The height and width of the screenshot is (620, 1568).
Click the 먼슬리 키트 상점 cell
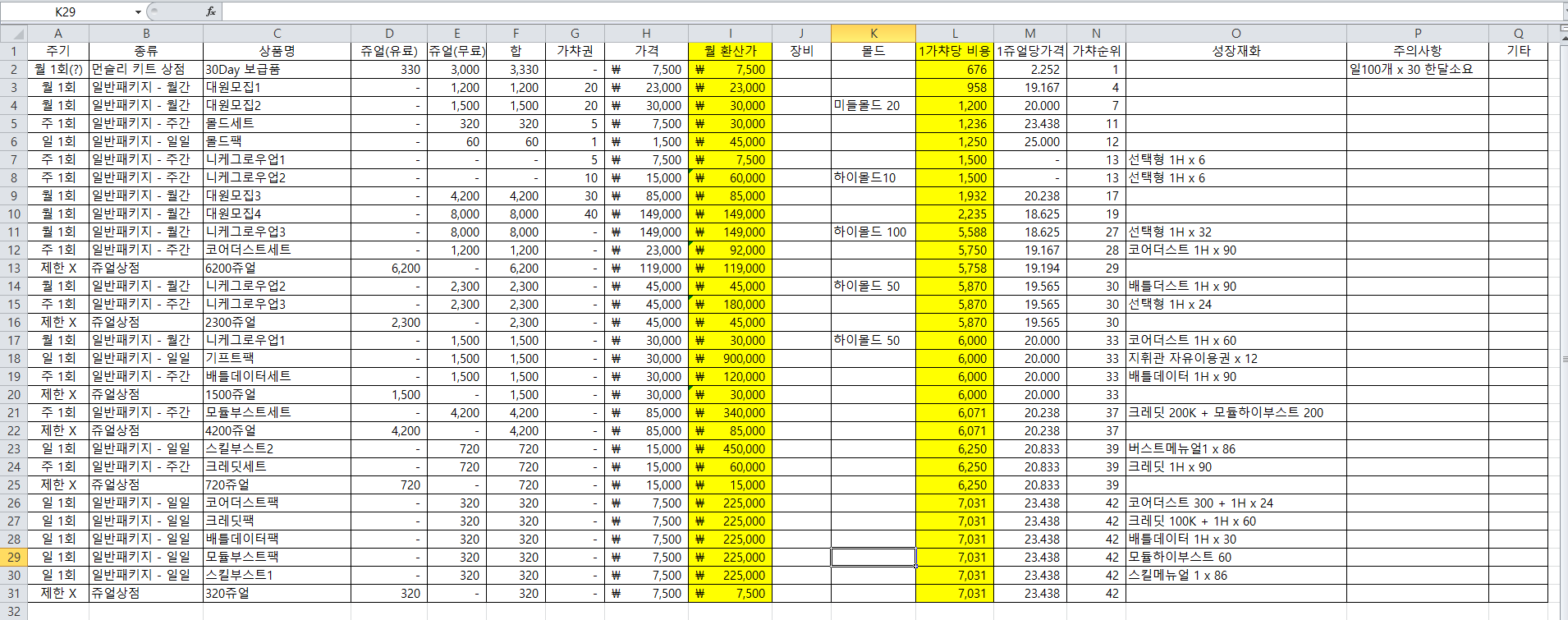(145, 70)
